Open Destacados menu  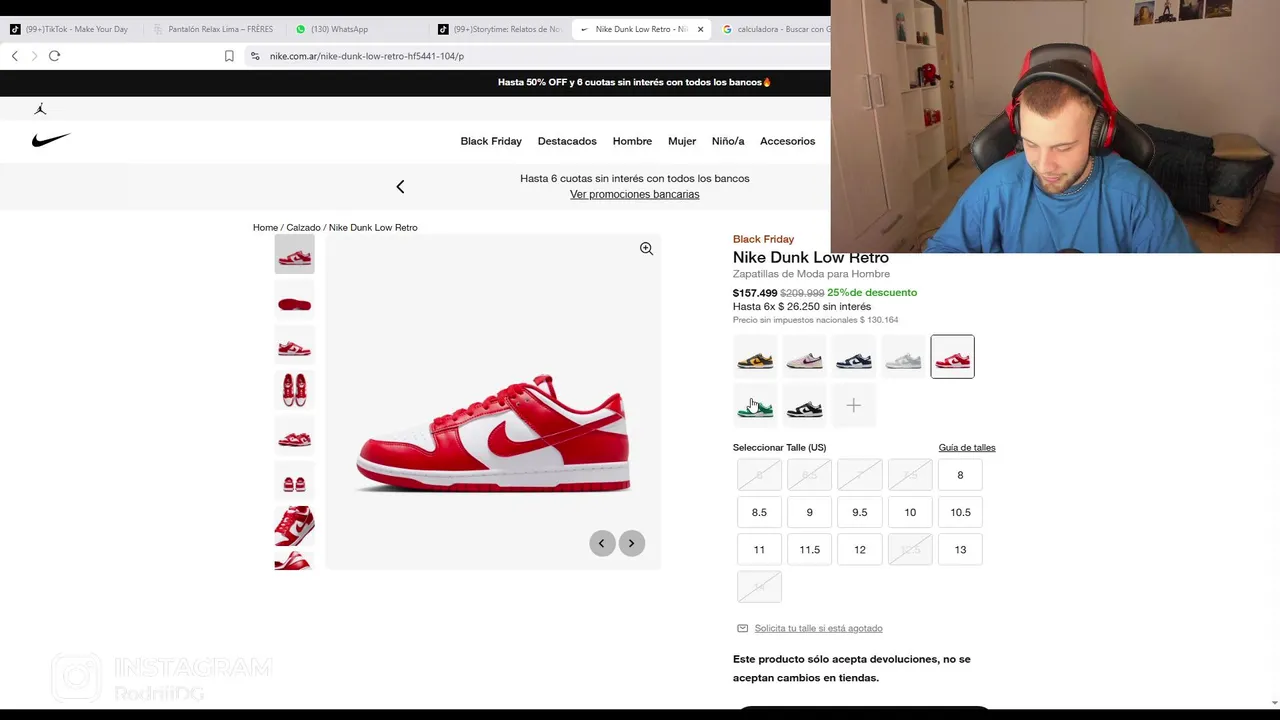pos(567,141)
